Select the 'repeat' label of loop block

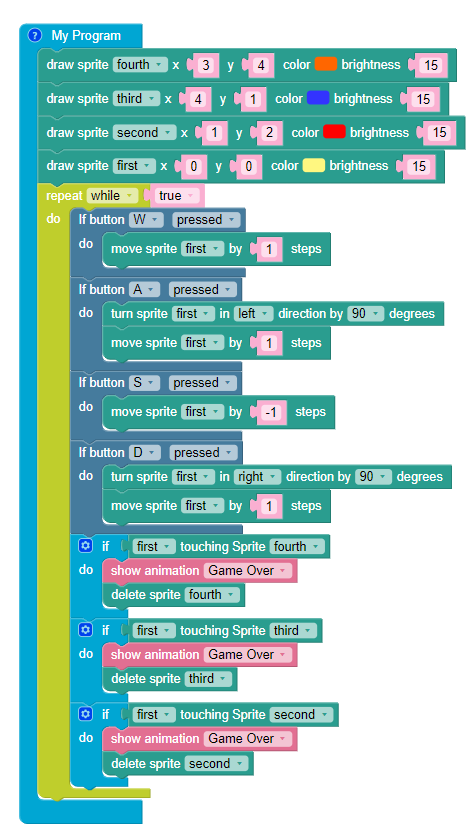pyautogui.click(x=64, y=196)
